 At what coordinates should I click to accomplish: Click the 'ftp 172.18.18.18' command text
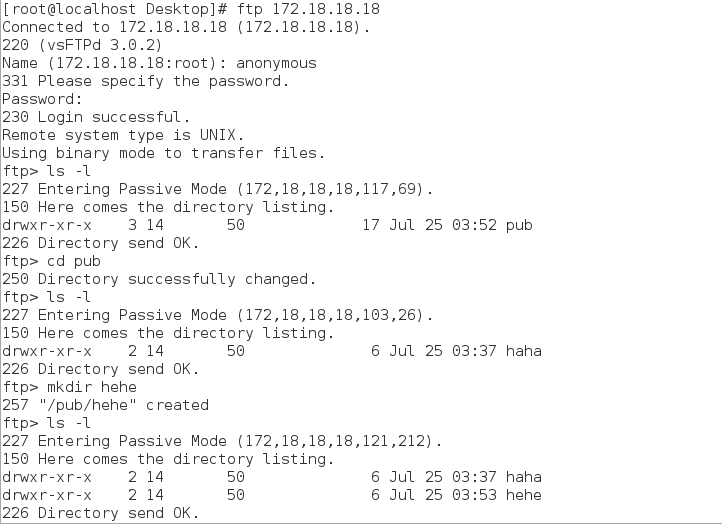(308, 9)
